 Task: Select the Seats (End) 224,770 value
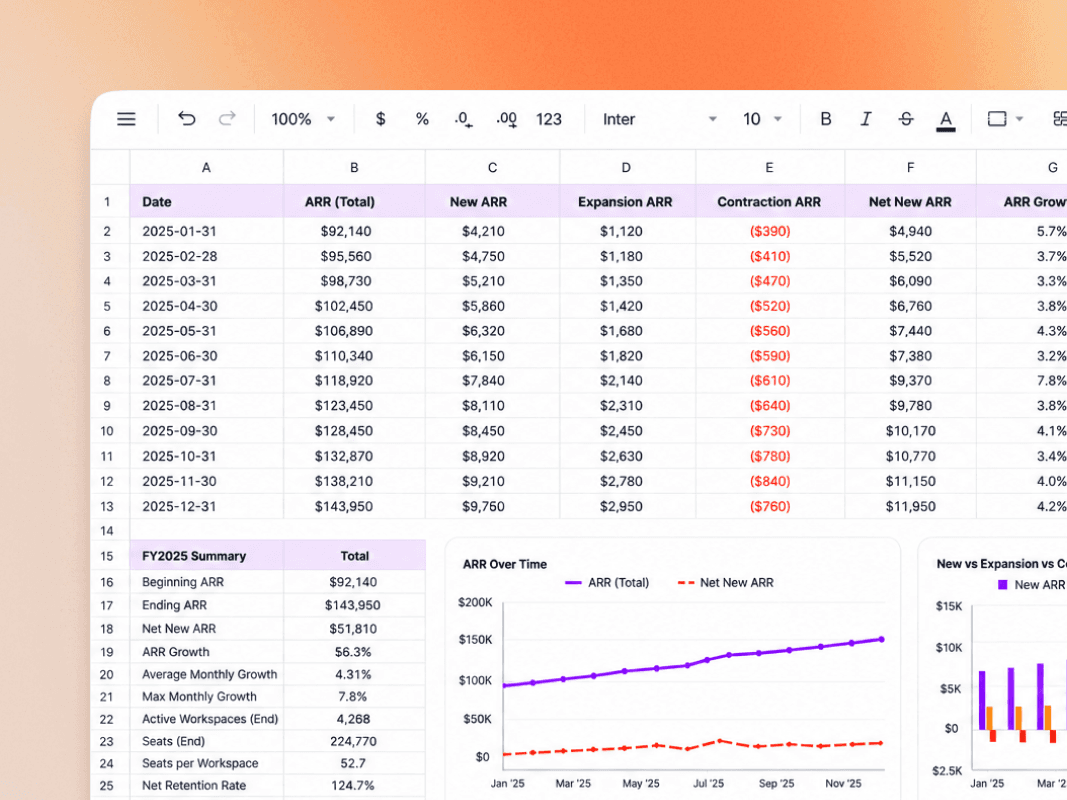pyautogui.click(x=354, y=741)
